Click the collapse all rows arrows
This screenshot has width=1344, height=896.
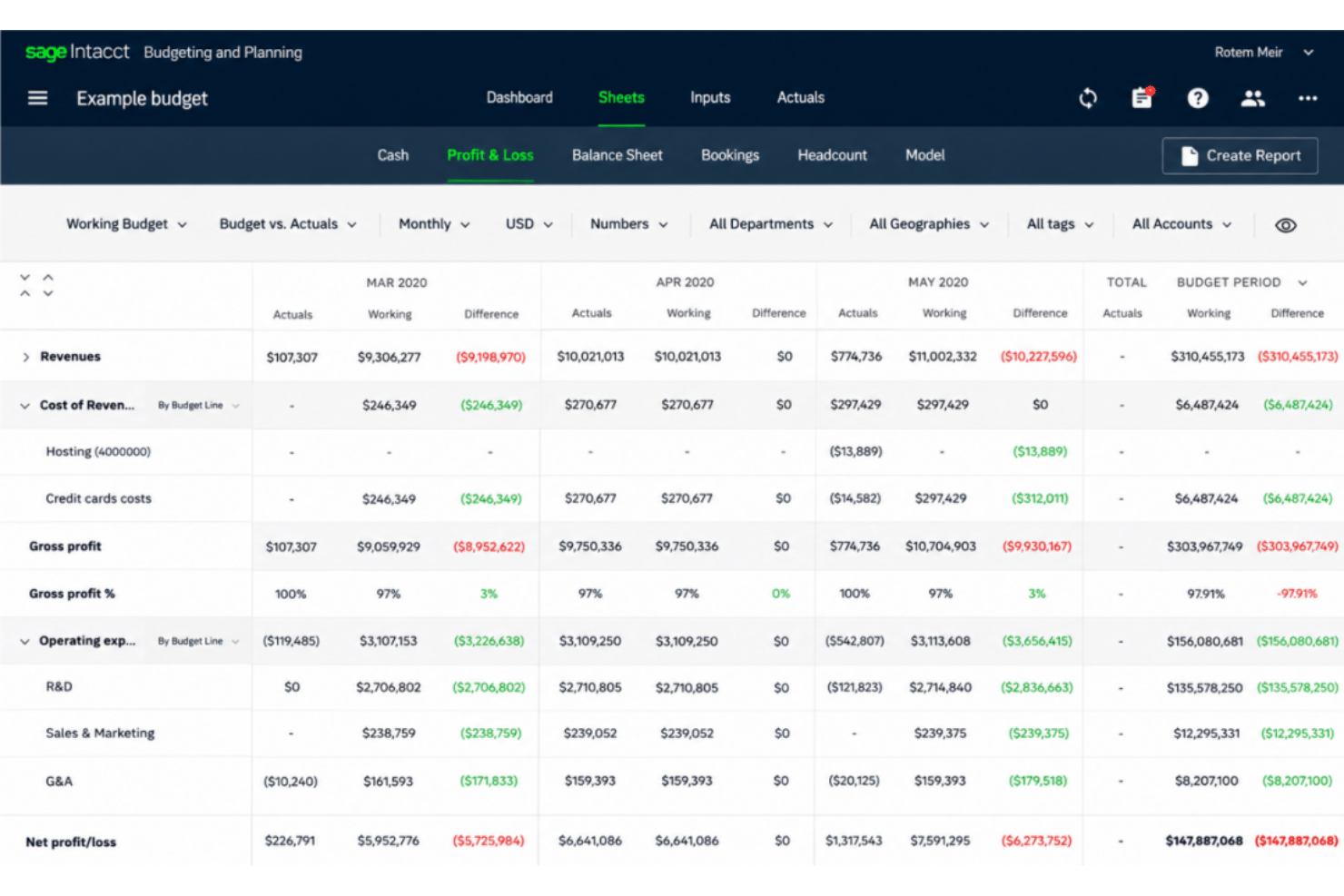25,285
